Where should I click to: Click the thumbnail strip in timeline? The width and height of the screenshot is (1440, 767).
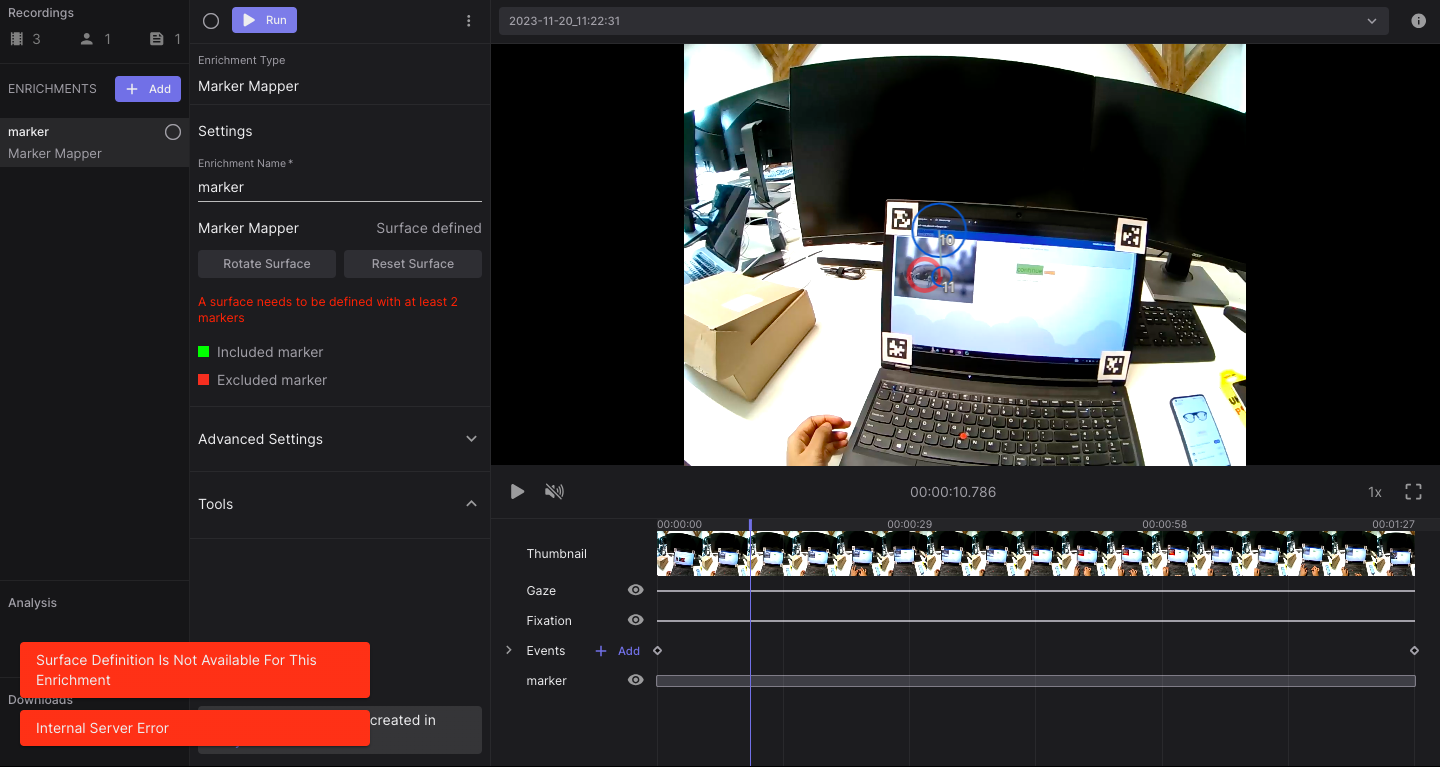[1036, 554]
